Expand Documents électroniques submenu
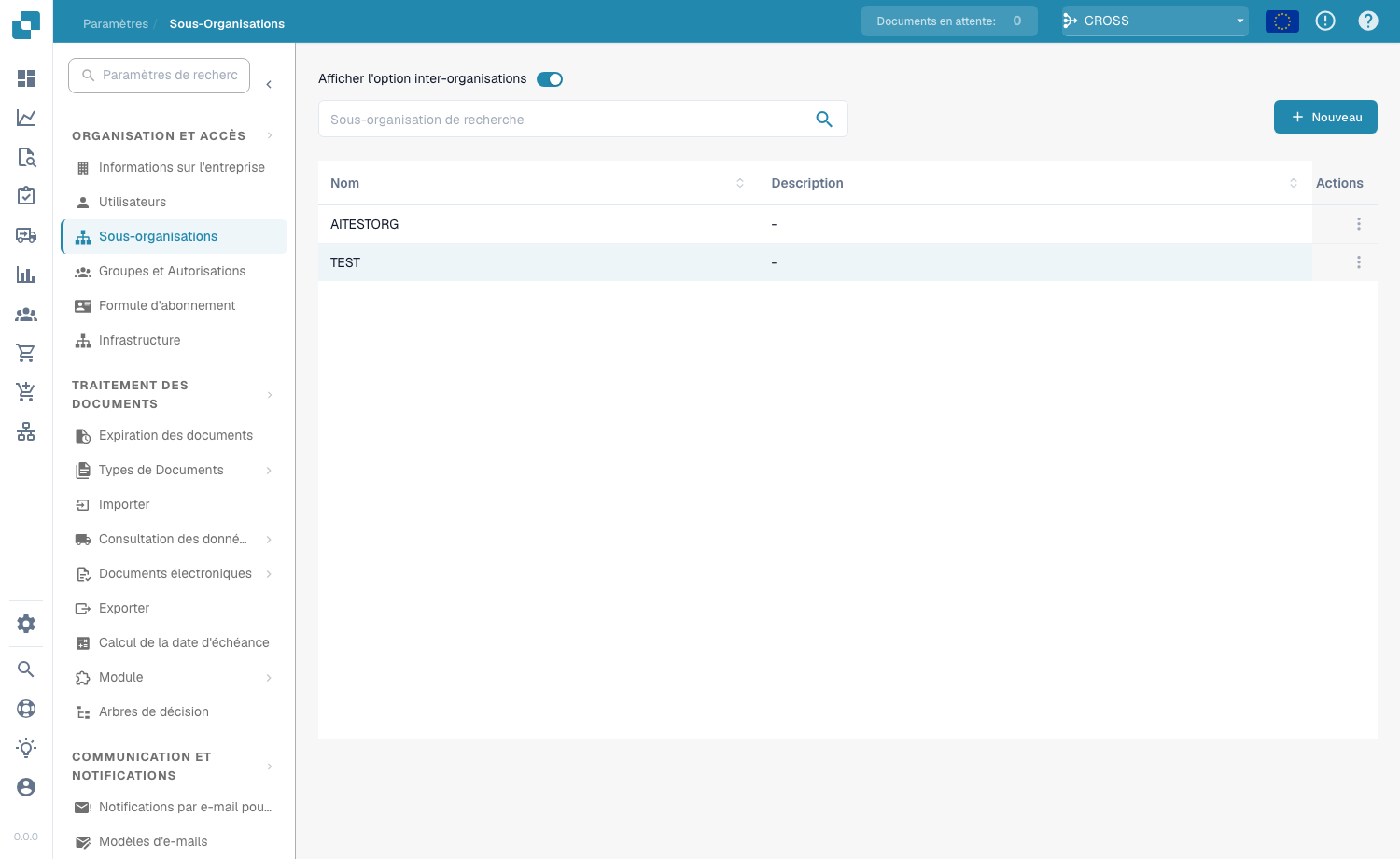The image size is (1400, 859). point(269,574)
